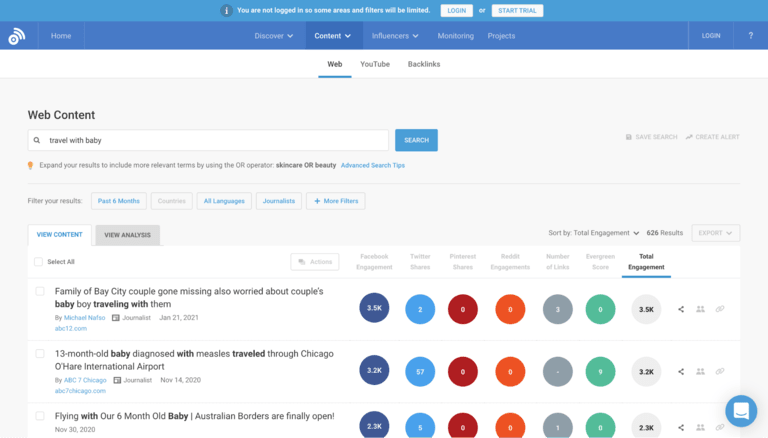Expand the Discover menu dropdown
Viewport: 768px width, 438px height.
point(273,36)
